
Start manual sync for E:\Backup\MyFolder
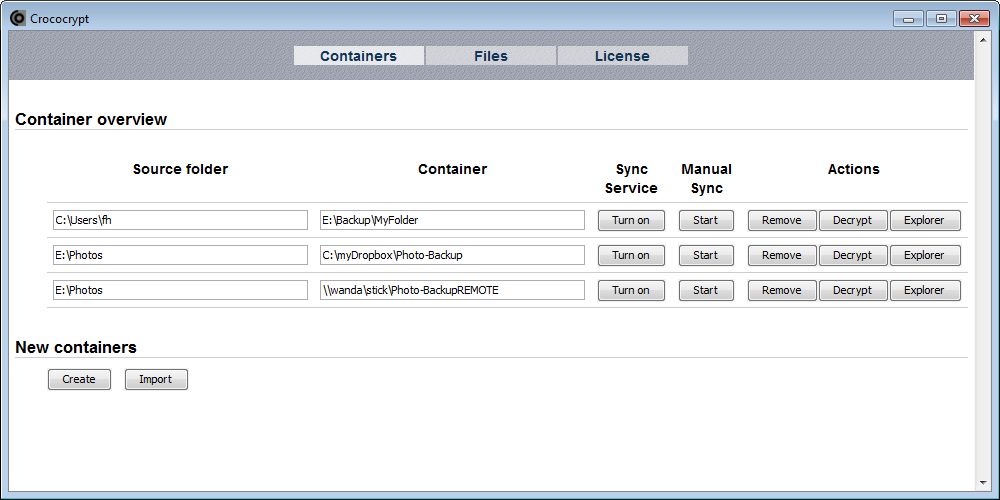(706, 220)
